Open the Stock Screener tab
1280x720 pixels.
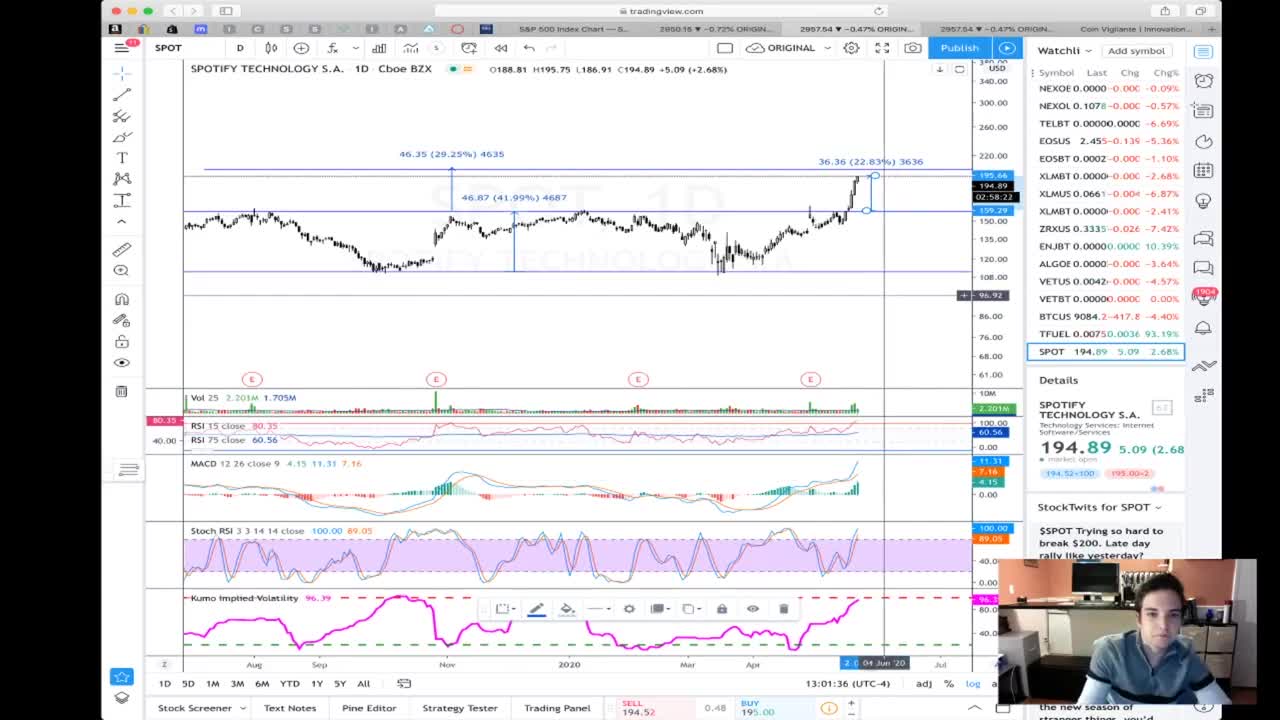194,708
